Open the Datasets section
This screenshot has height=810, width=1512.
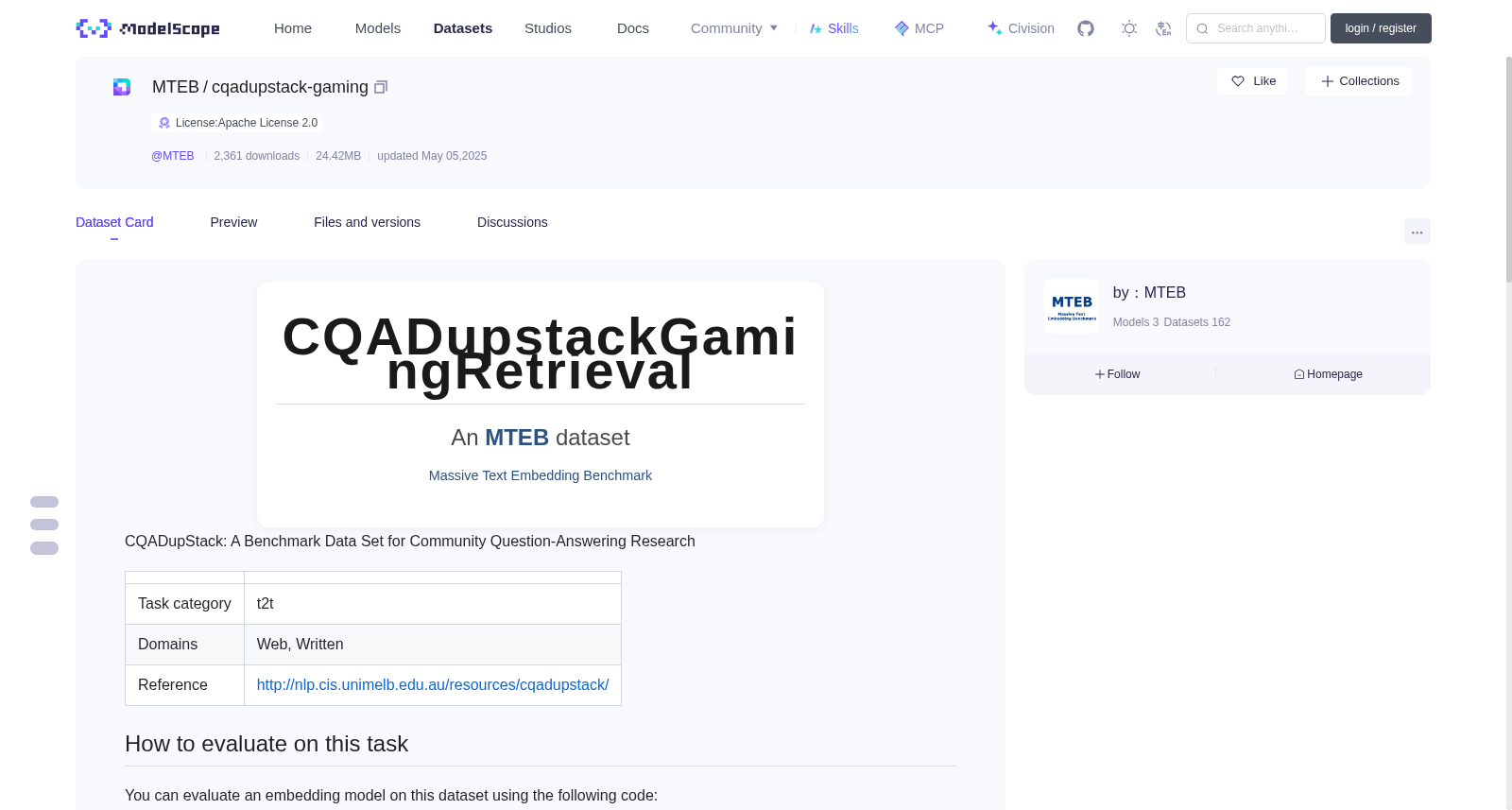click(x=463, y=28)
